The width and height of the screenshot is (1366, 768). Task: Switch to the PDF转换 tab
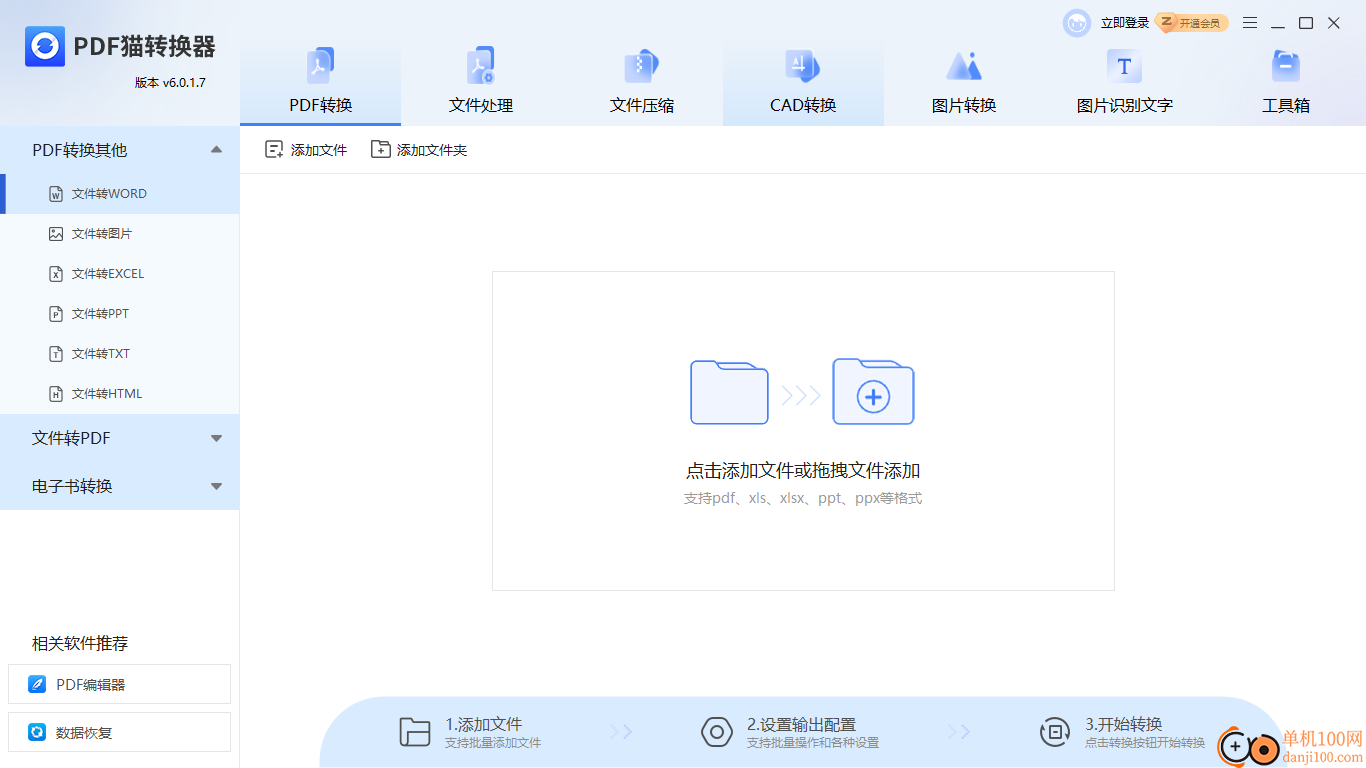tap(320, 85)
